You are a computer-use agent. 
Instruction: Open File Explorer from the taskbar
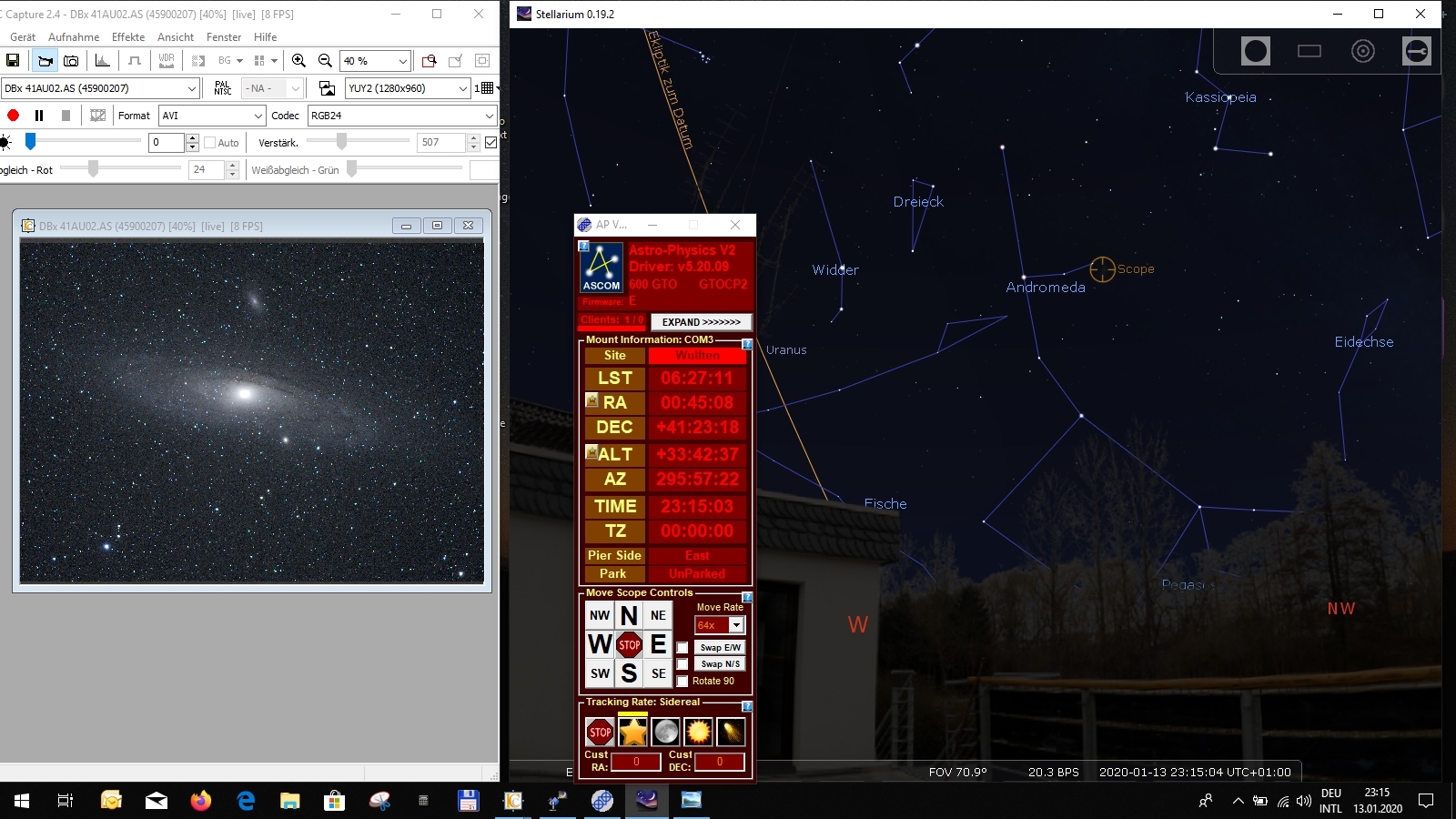point(290,801)
